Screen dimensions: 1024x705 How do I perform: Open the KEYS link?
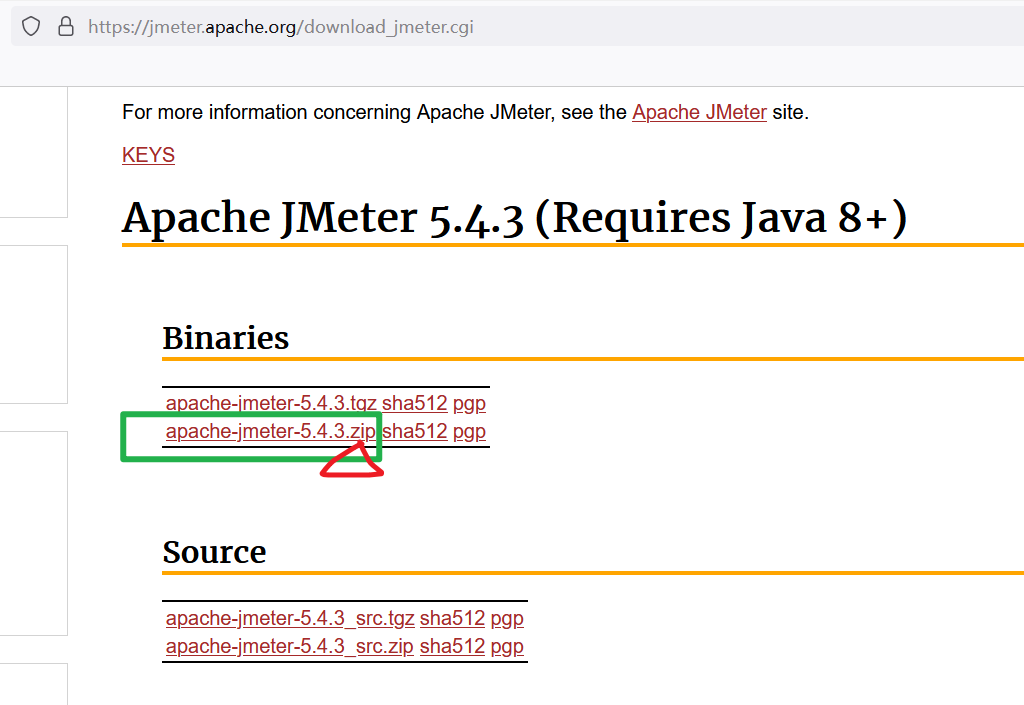pos(148,155)
